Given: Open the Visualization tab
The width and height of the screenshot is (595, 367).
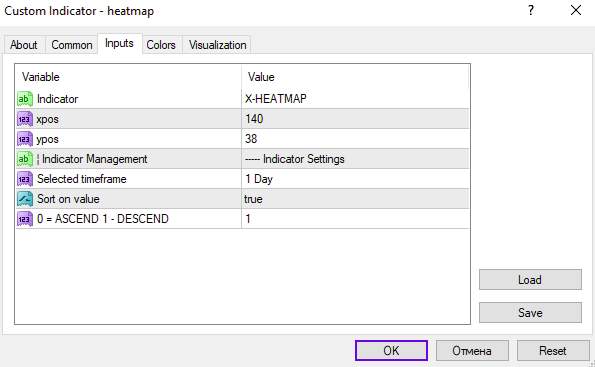Looking at the screenshot, I should pyautogui.click(x=217, y=45).
